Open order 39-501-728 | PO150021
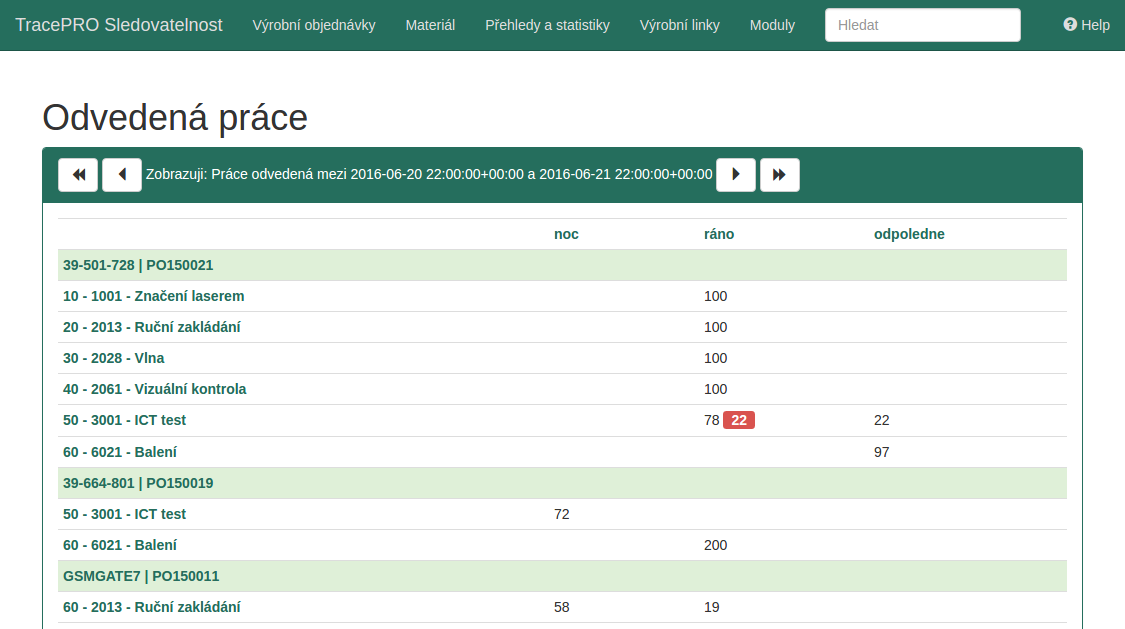 [x=138, y=265]
